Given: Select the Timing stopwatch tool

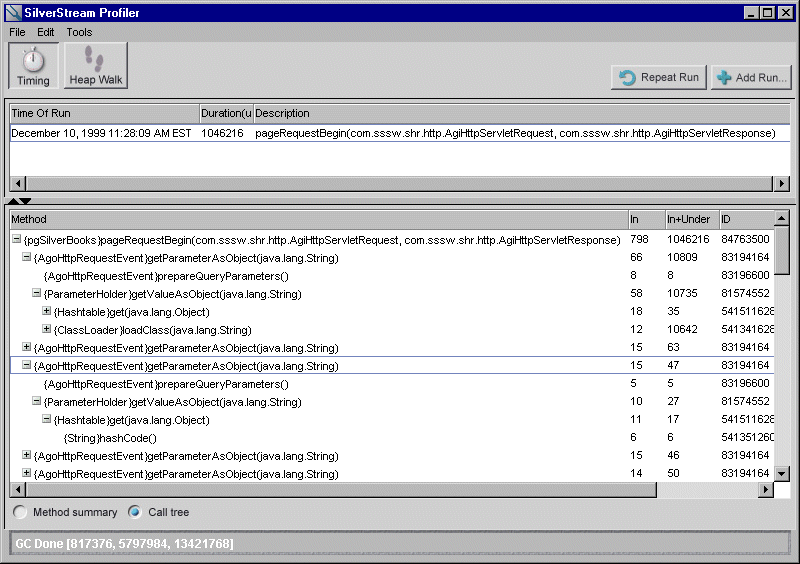Looking at the screenshot, I should coord(33,66).
